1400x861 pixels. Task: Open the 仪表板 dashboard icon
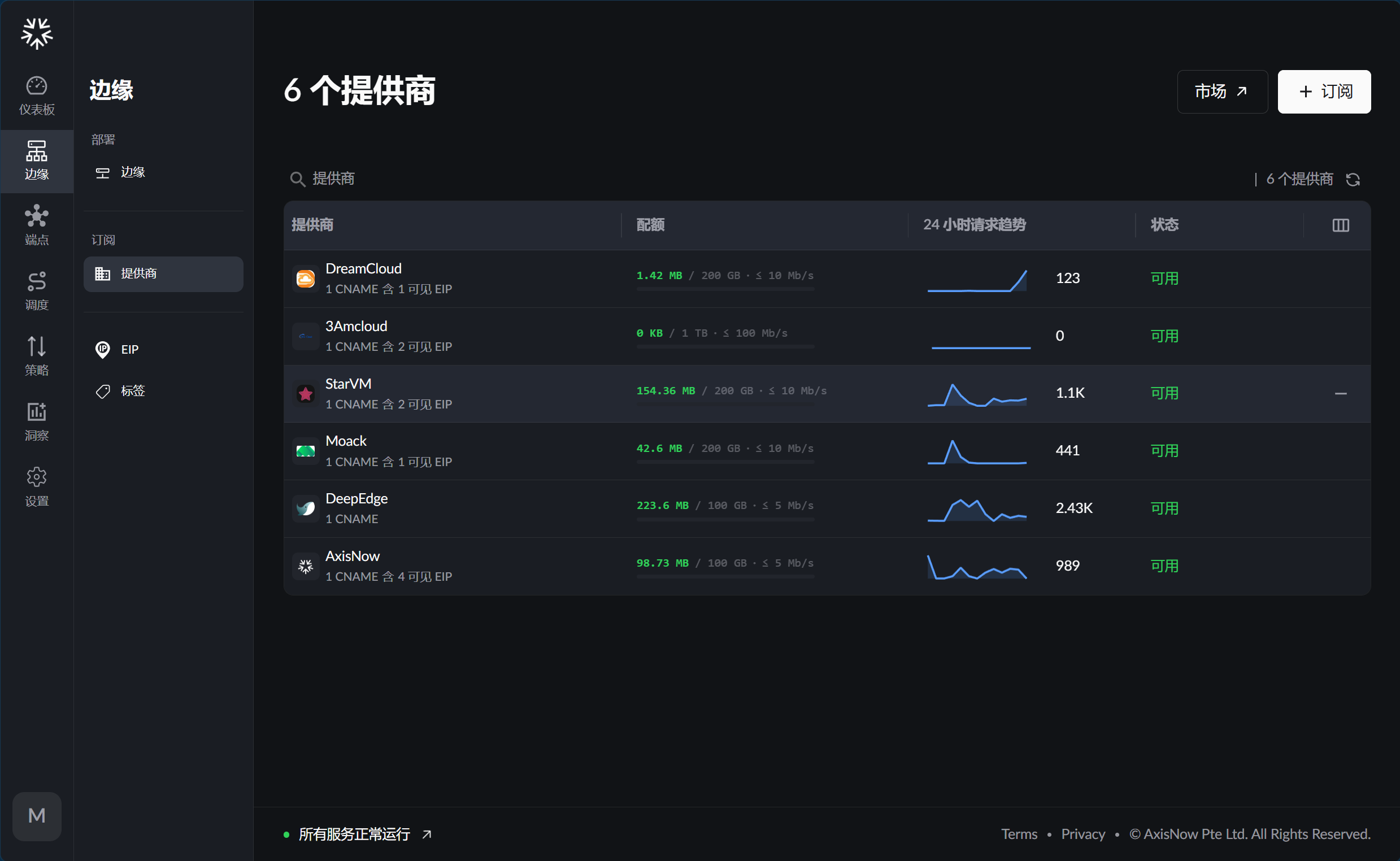[36, 95]
